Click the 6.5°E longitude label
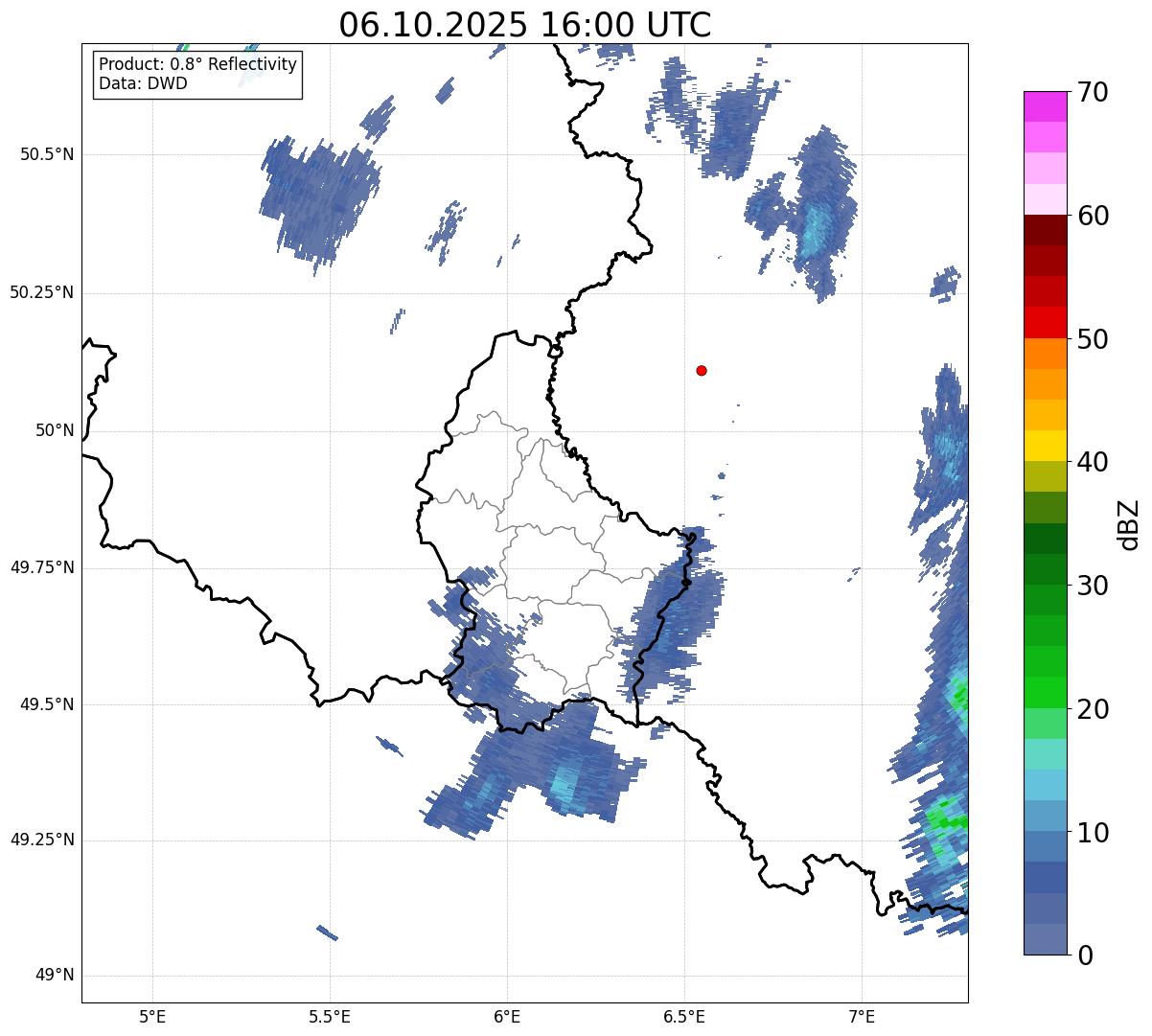The image size is (1152, 1036). [684, 1017]
